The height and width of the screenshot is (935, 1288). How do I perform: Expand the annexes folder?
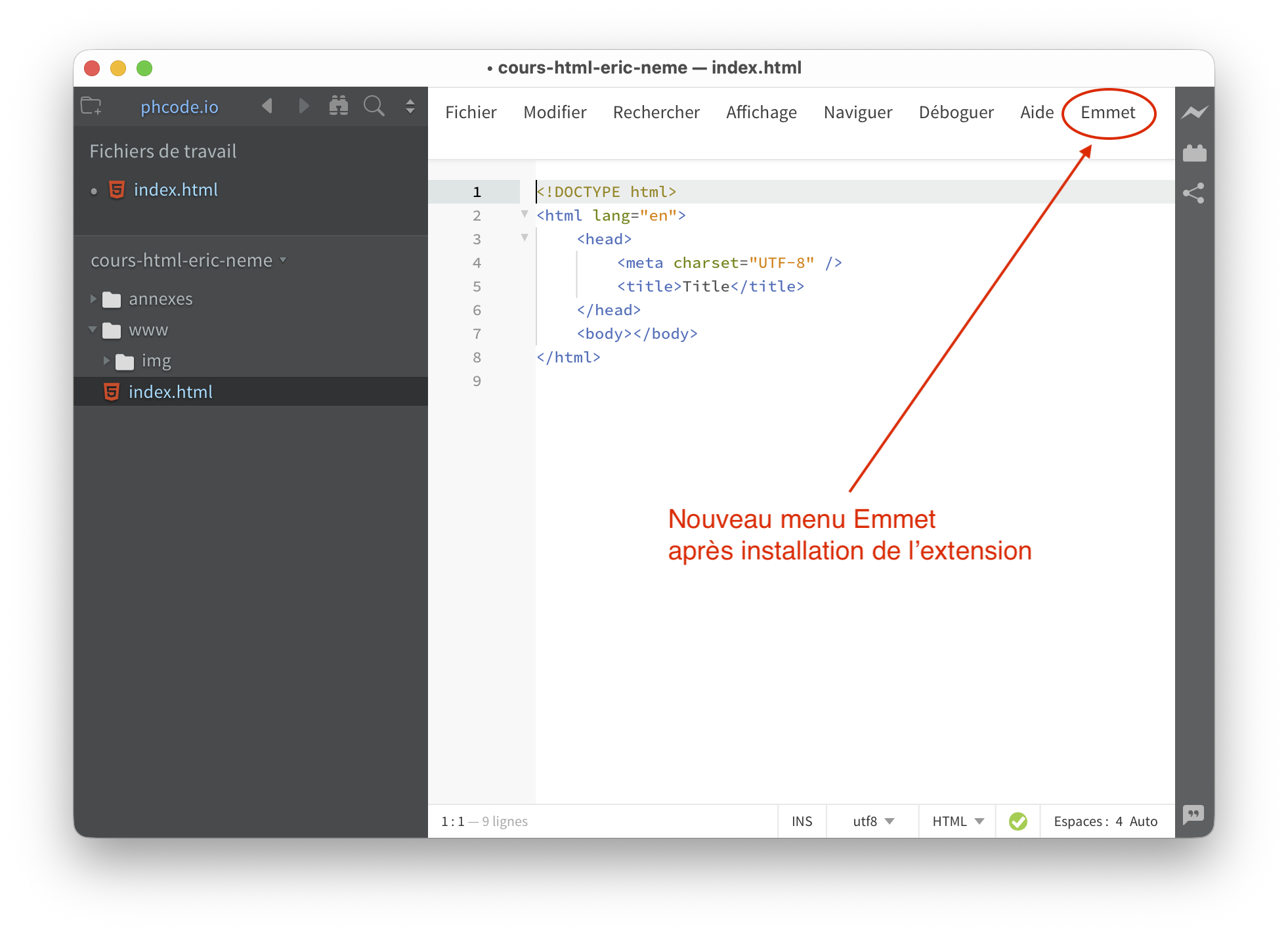click(x=93, y=299)
